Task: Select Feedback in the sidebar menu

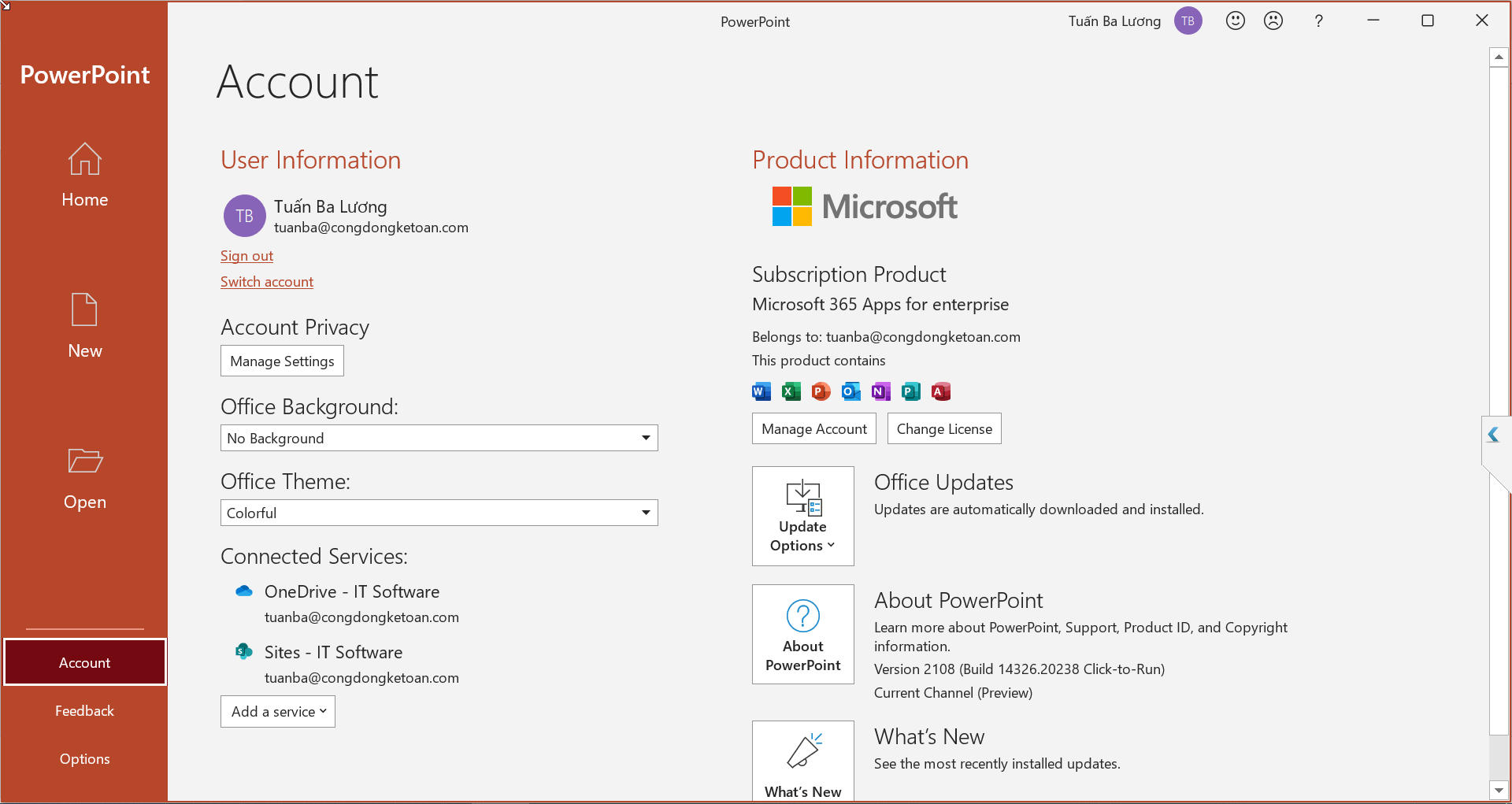Action: 84,710
